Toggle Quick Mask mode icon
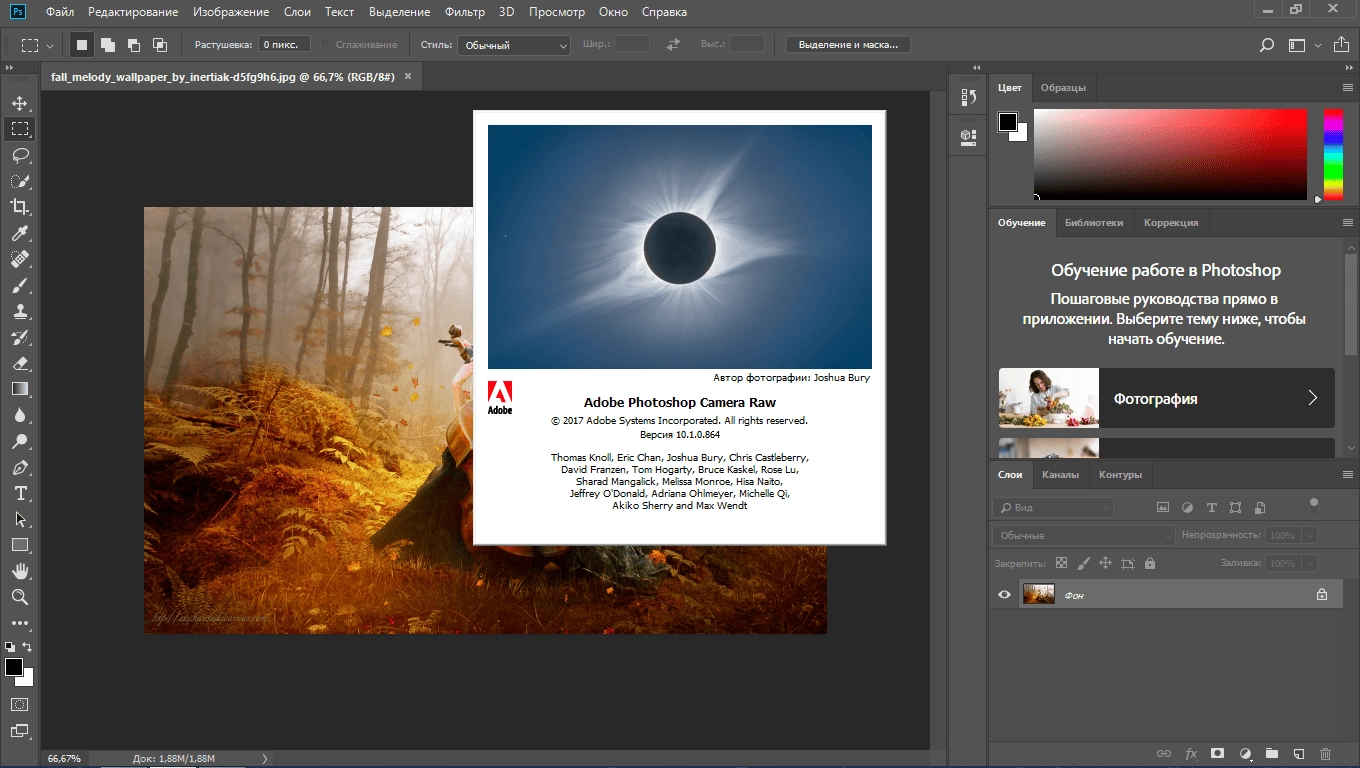1360x768 pixels. [x=19, y=705]
